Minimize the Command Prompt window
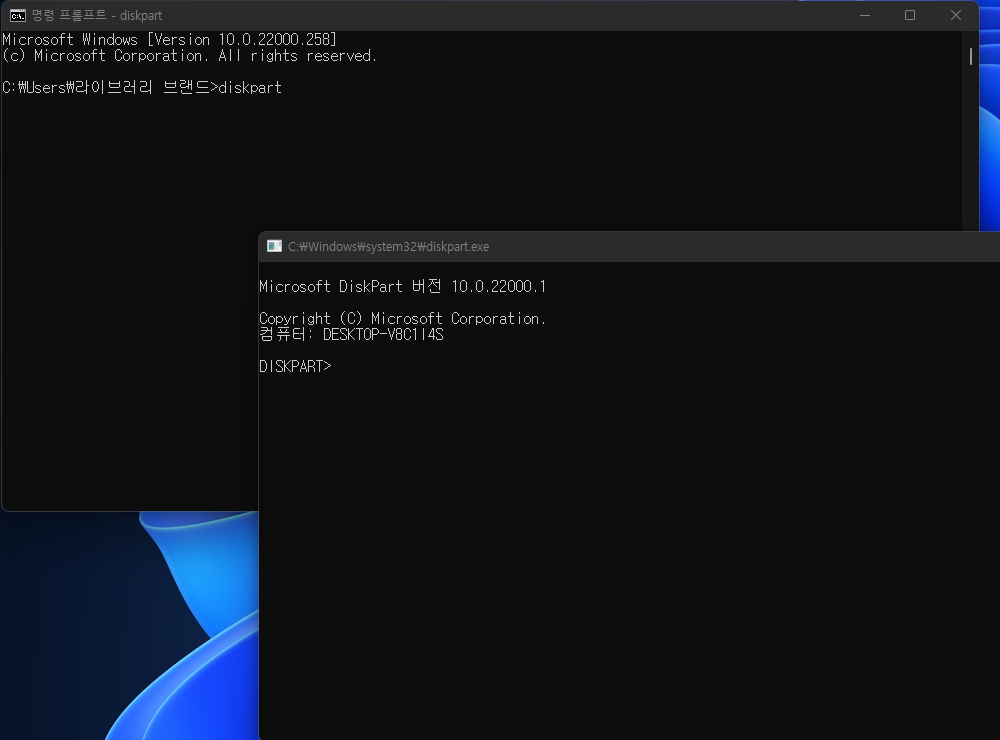 tap(865, 15)
